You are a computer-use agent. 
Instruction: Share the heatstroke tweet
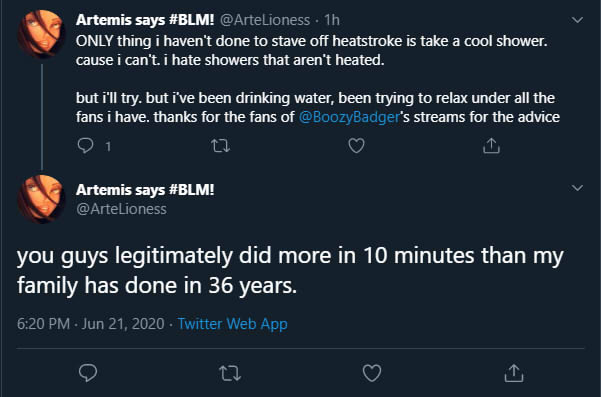pyautogui.click(x=491, y=146)
